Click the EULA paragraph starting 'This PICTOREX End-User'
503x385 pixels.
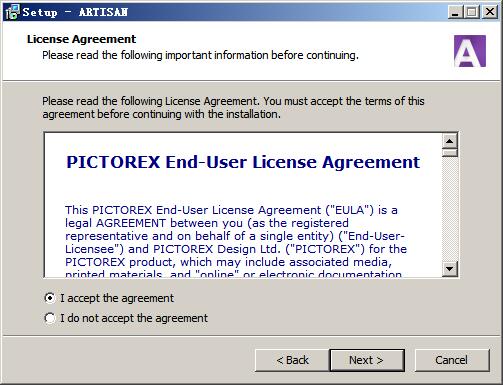(x=236, y=242)
